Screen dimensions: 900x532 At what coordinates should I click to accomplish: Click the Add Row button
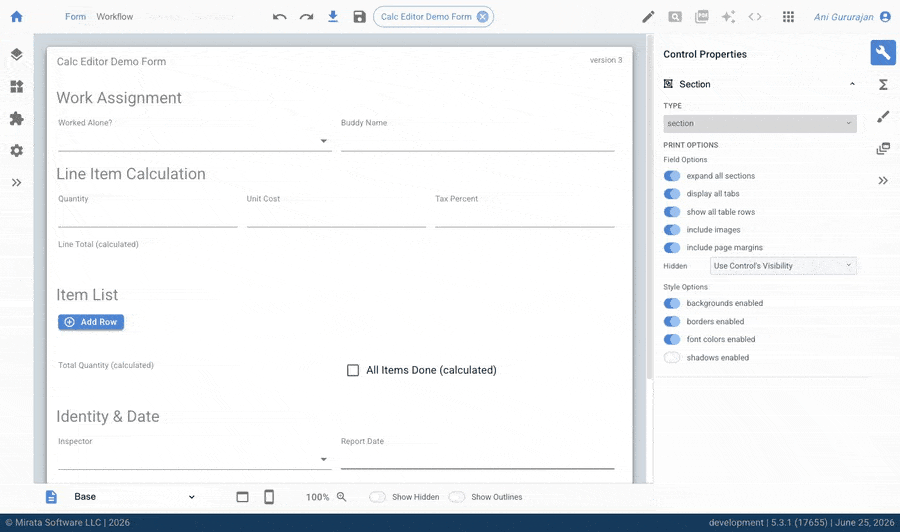coord(91,322)
